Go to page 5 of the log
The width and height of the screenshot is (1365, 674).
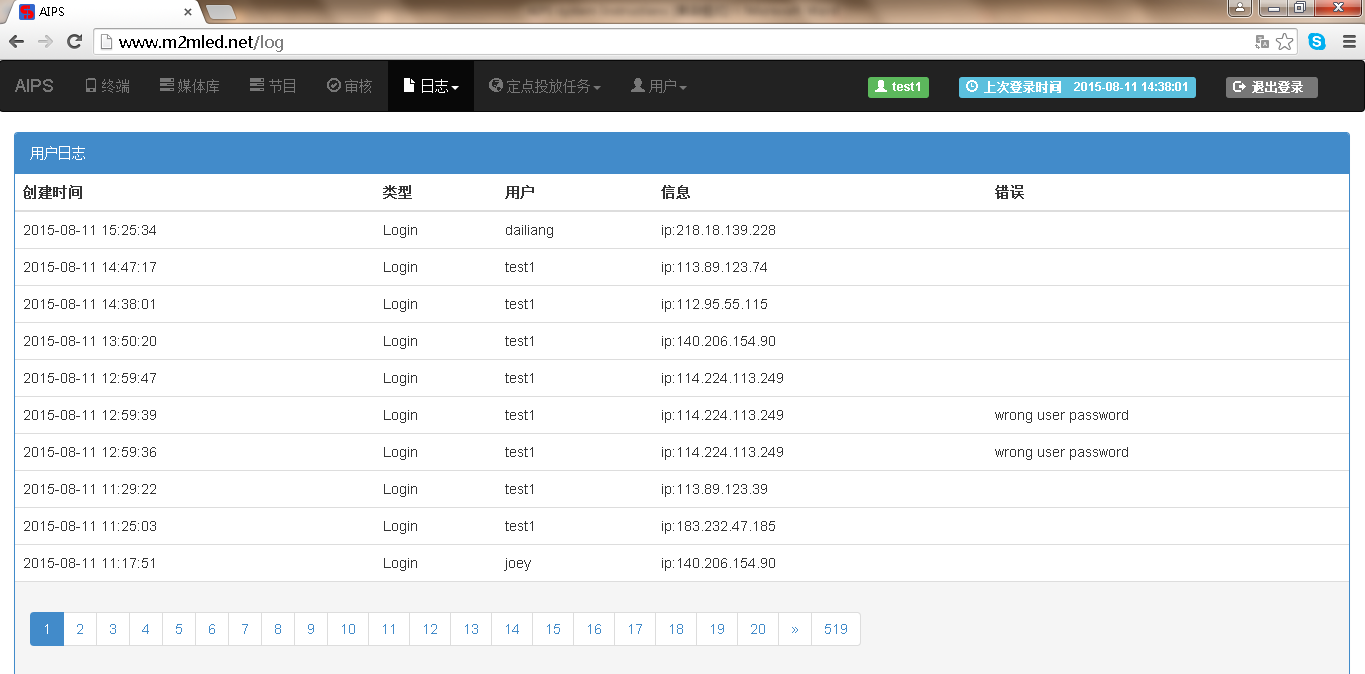tap(179, 629)
